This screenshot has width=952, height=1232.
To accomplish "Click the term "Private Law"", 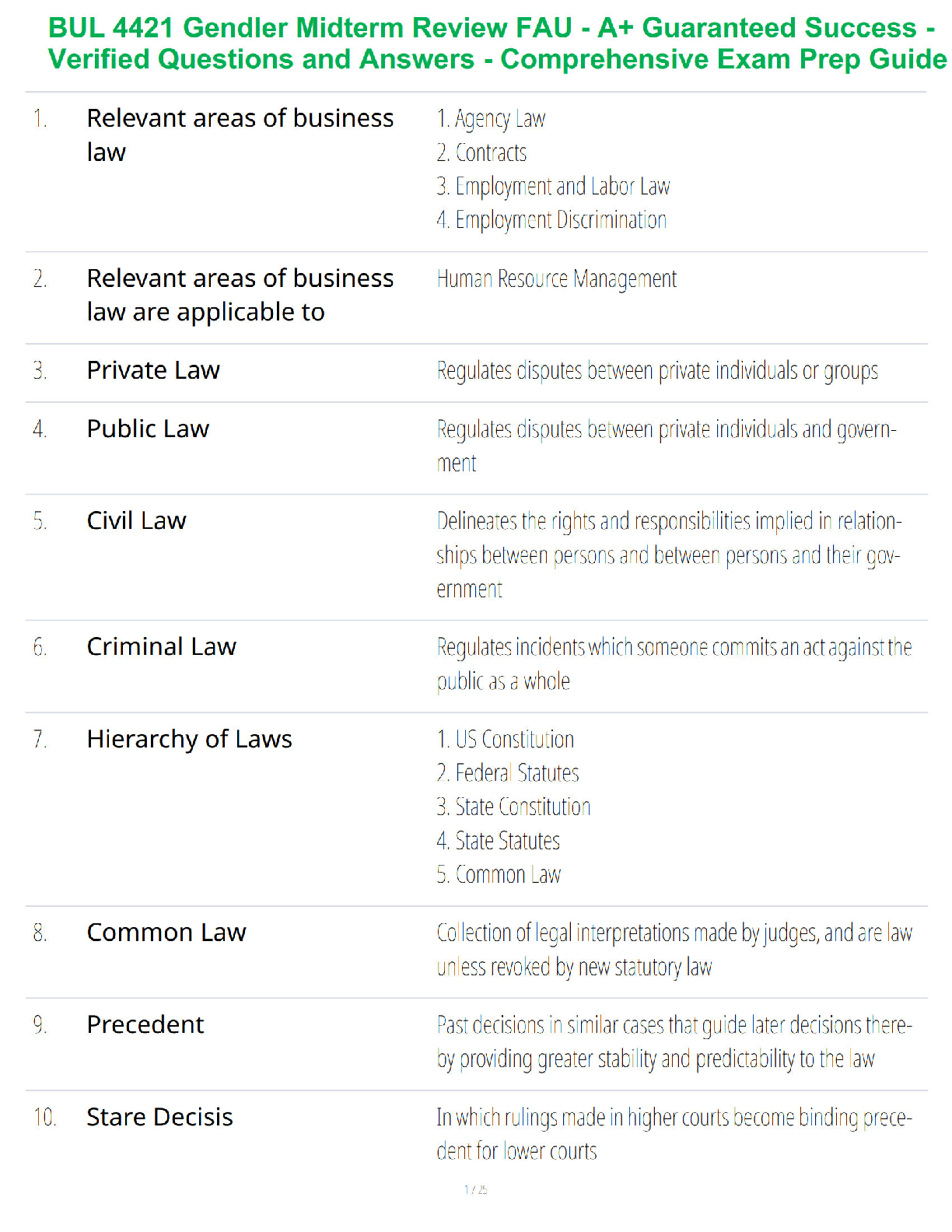I will 153,370.
